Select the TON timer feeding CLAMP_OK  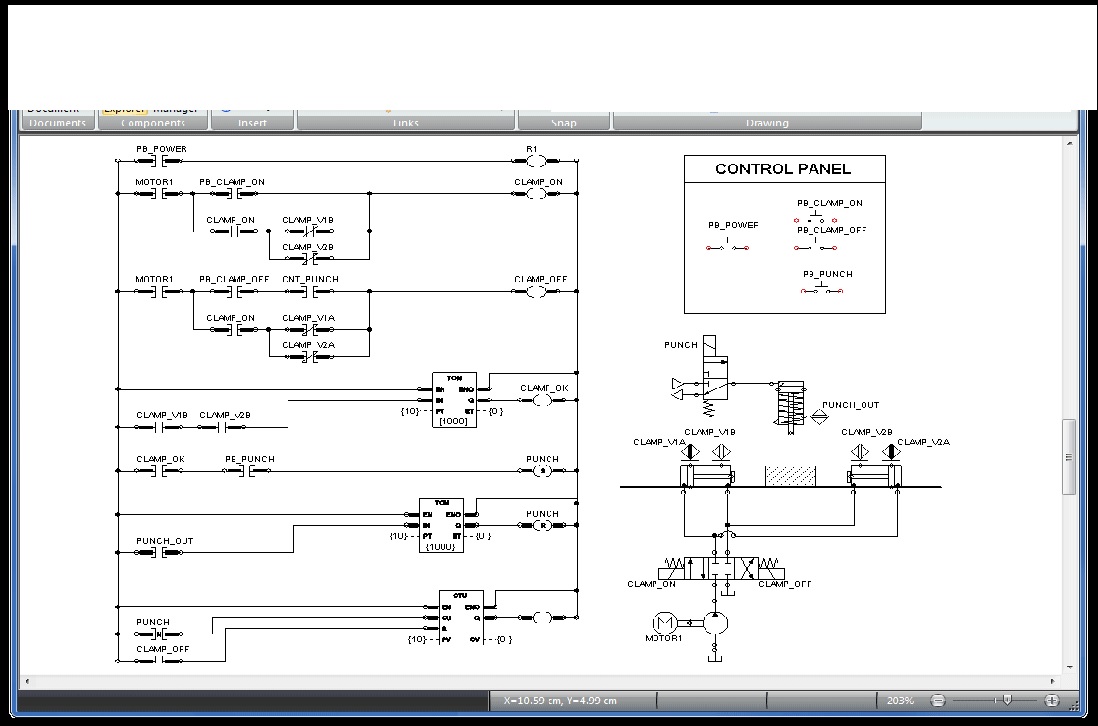click(x=454, y=400)
